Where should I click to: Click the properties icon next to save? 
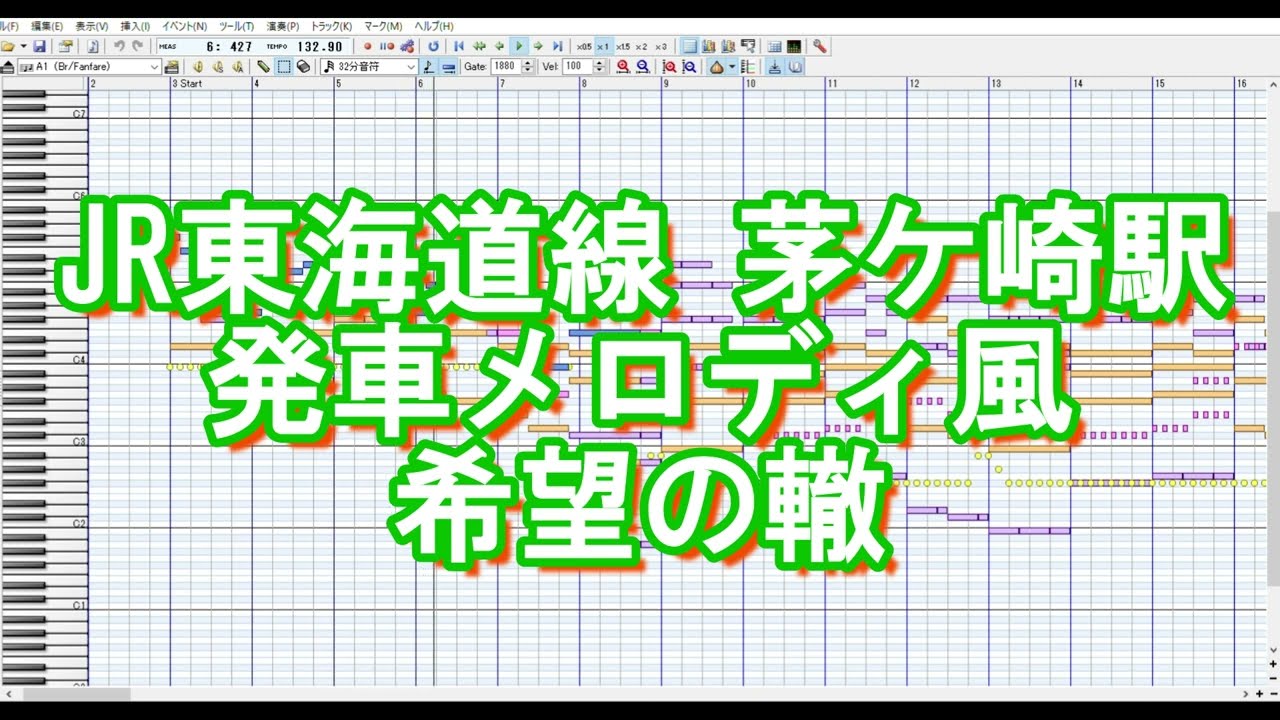tap(66, 46)
